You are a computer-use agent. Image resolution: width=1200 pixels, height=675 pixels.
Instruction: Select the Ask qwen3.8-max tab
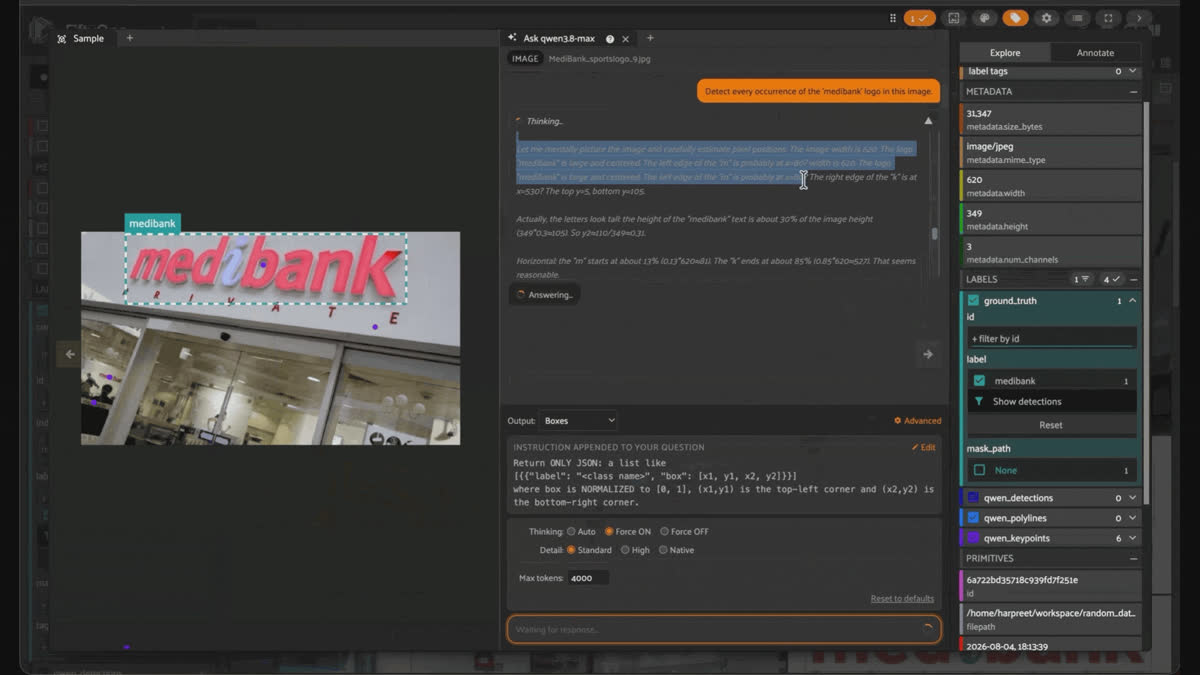pos(559,39)
